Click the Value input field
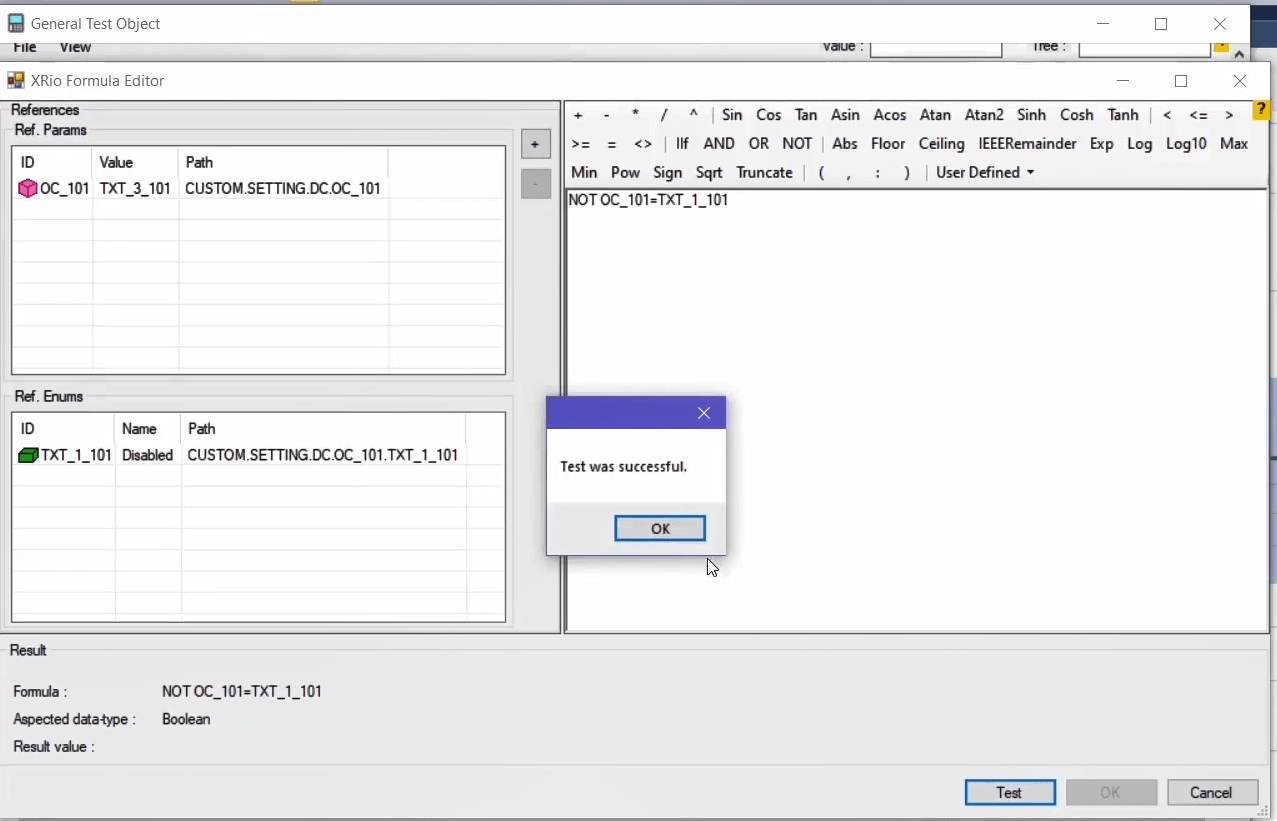1277x821 pixels. (935, 48)
